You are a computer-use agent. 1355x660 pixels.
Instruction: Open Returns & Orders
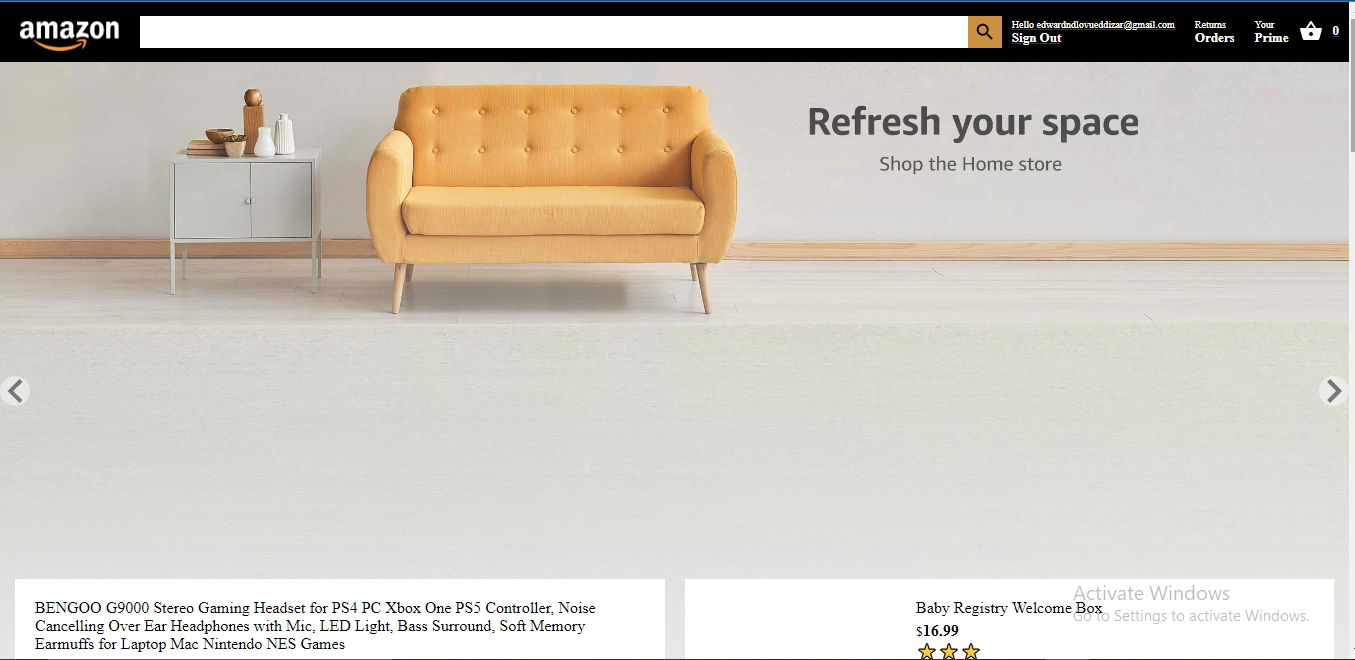click(1214, 31)
